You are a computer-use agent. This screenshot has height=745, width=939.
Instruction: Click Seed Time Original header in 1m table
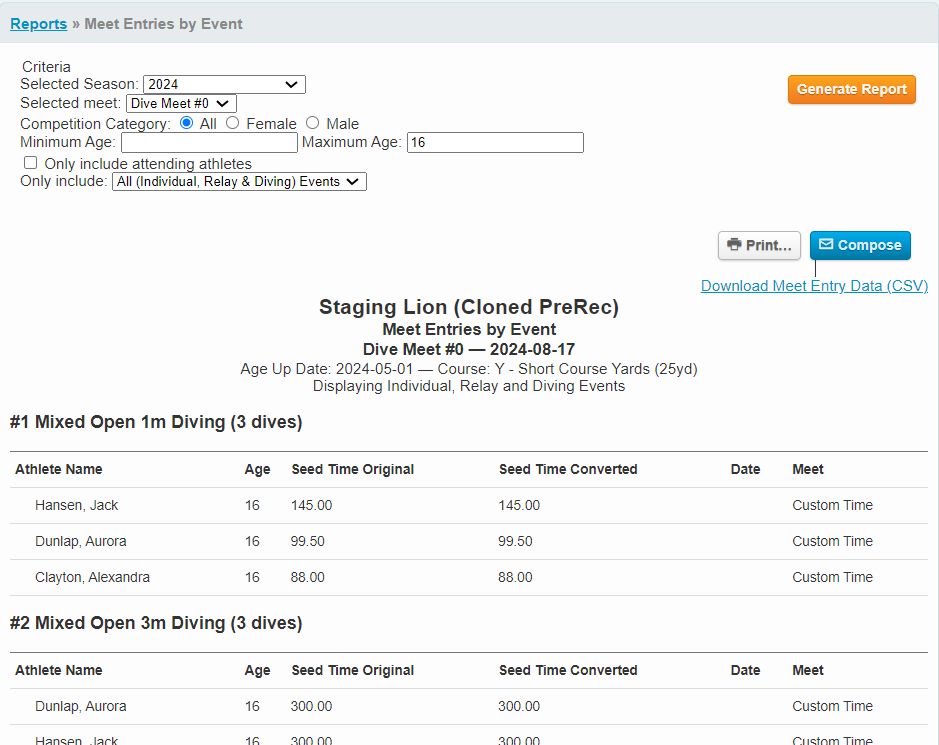352,469
